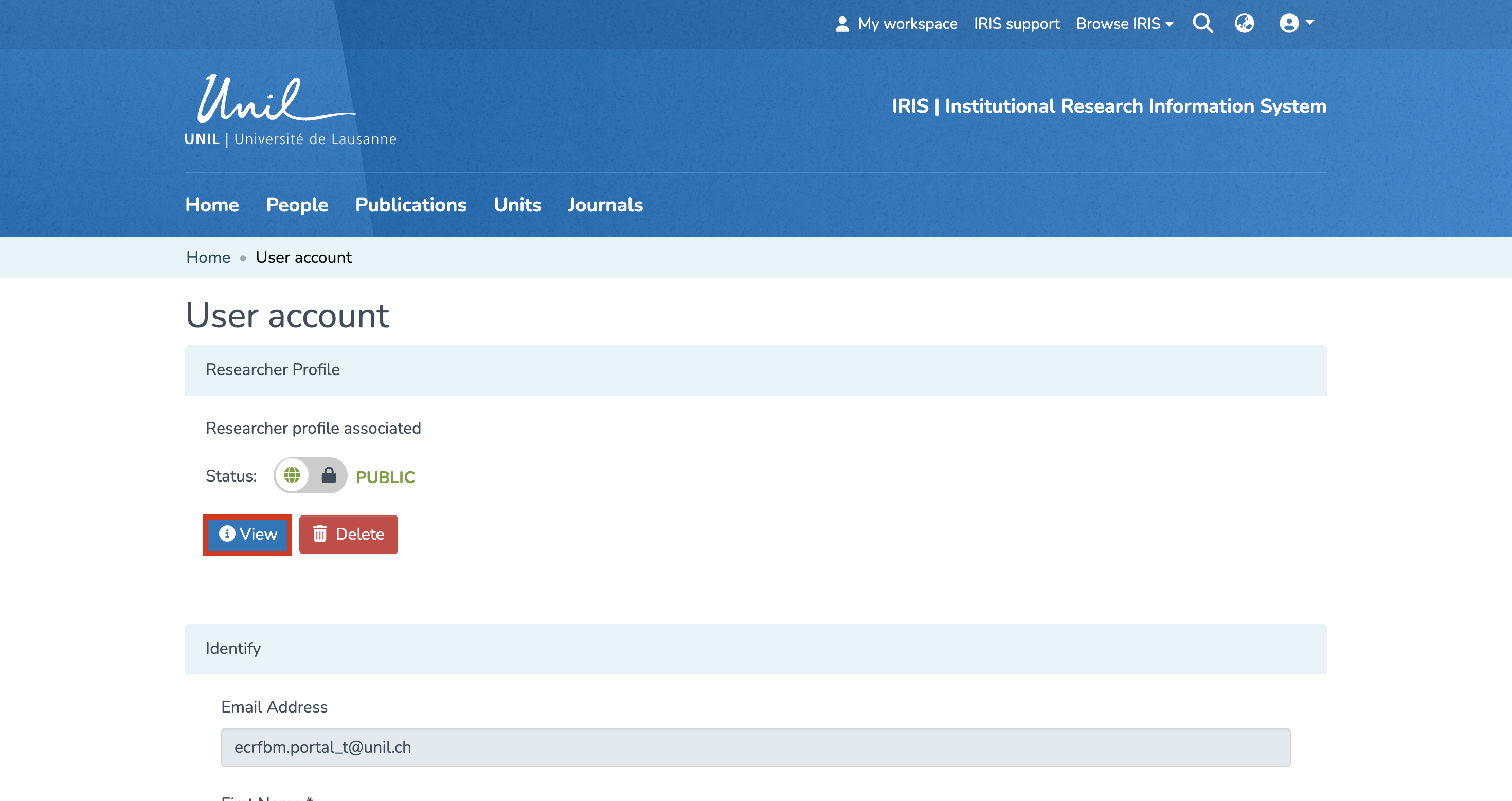Click the info icon on View button

pyautogui.click(x=227, y=533)
